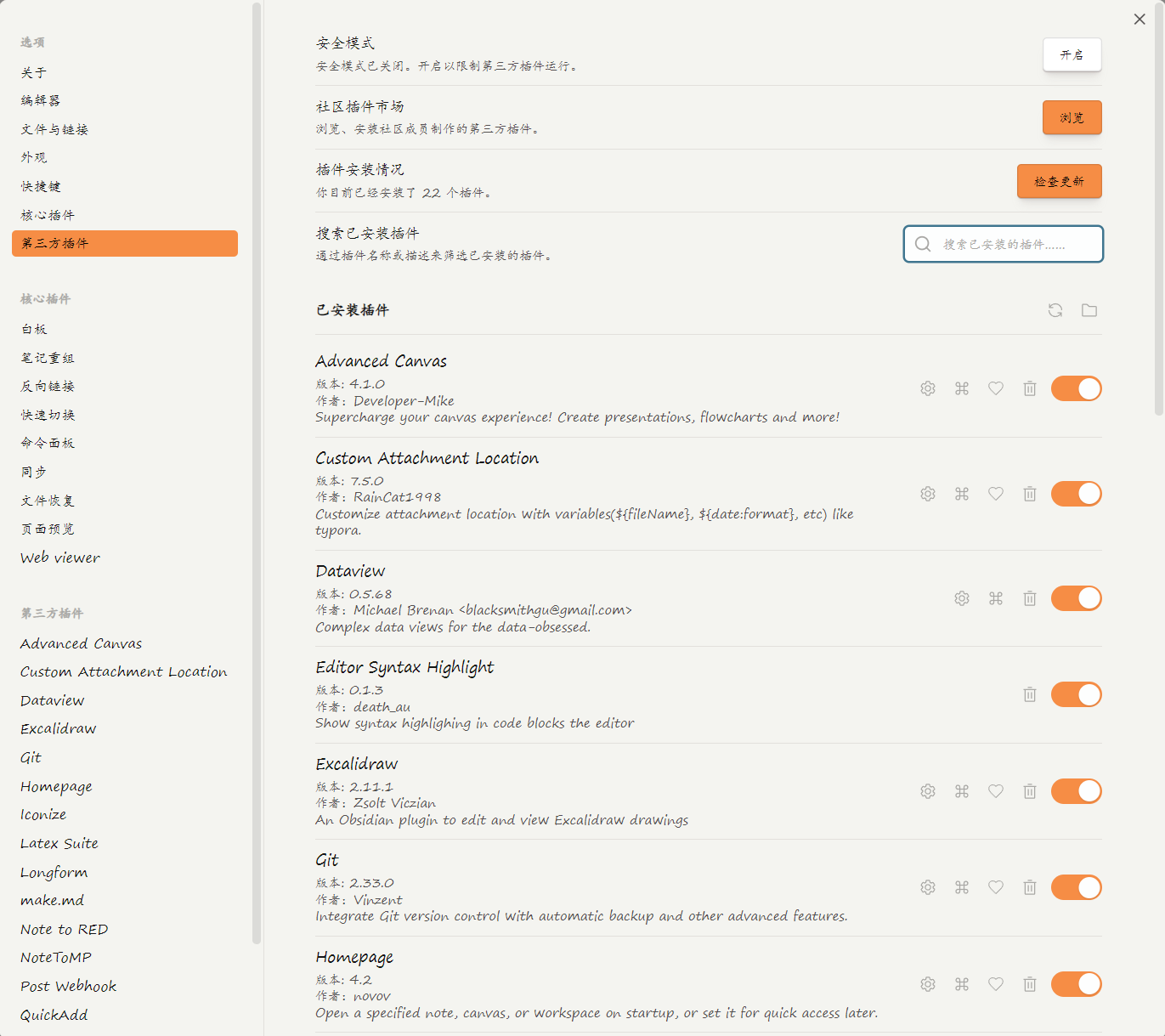The width and height of the screenshot is (1165, 1036).
Task: Select the 第三方插件 tab
Action: coord(125,243)
